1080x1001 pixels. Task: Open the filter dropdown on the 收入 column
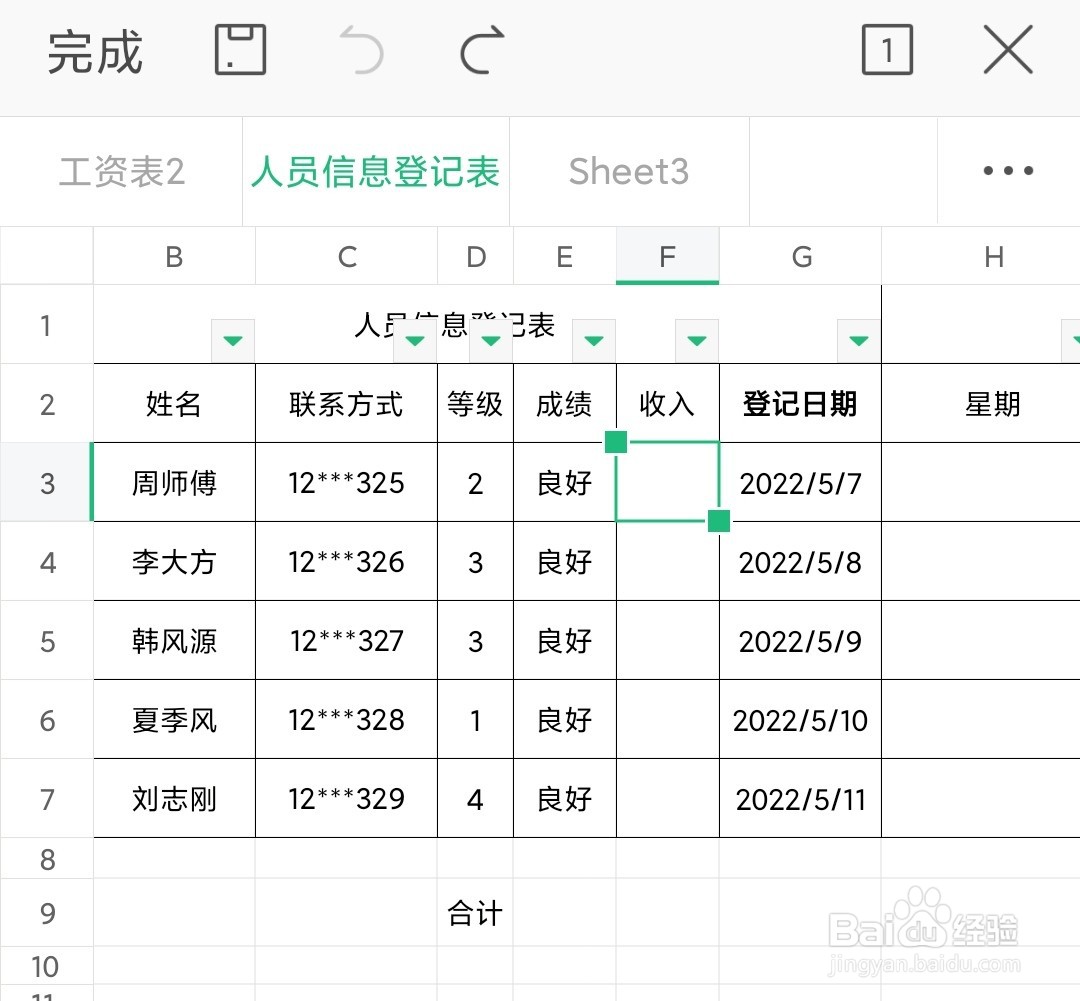[x=697, y=340]
